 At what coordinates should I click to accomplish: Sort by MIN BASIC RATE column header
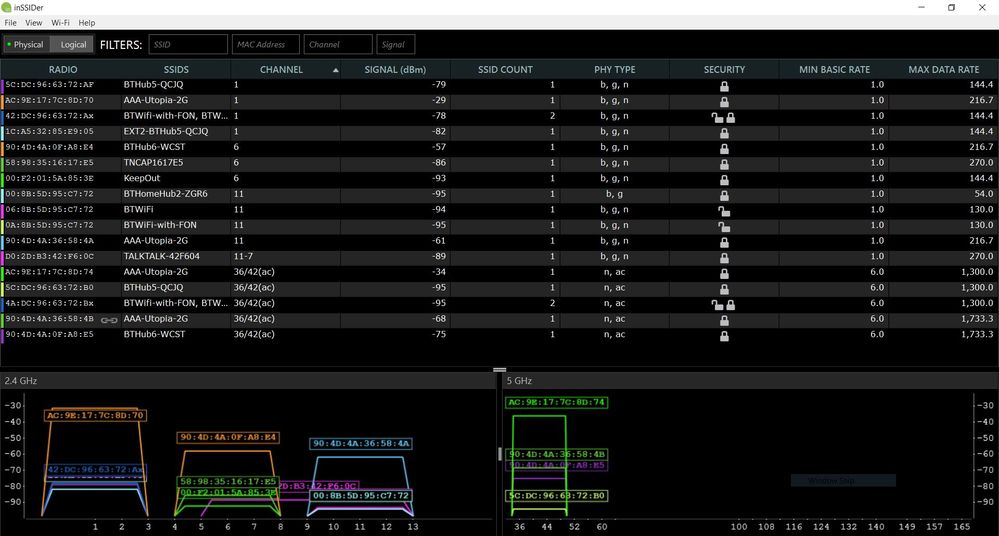[x=834, y=69]
